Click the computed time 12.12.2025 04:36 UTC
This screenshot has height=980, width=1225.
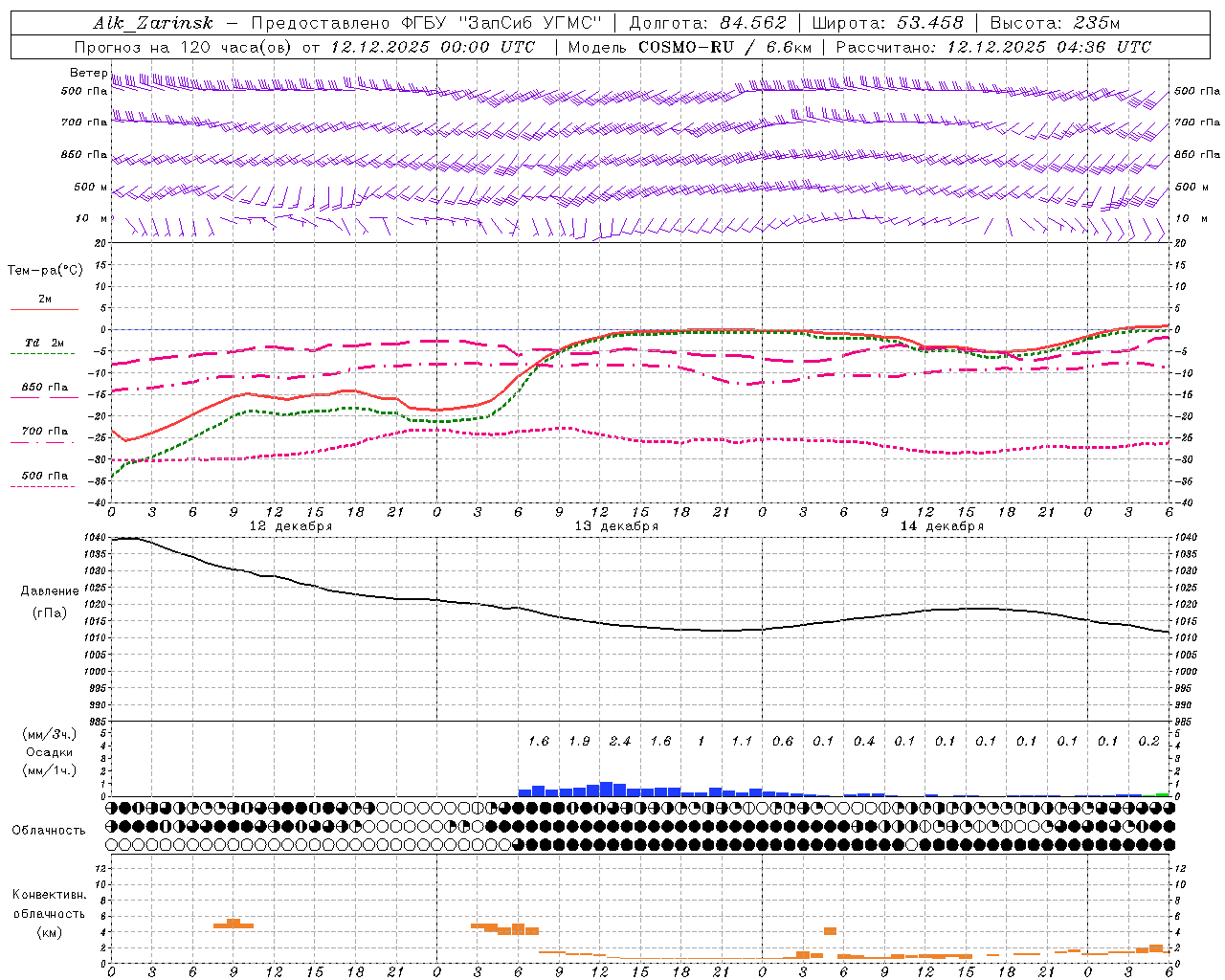1049,47
